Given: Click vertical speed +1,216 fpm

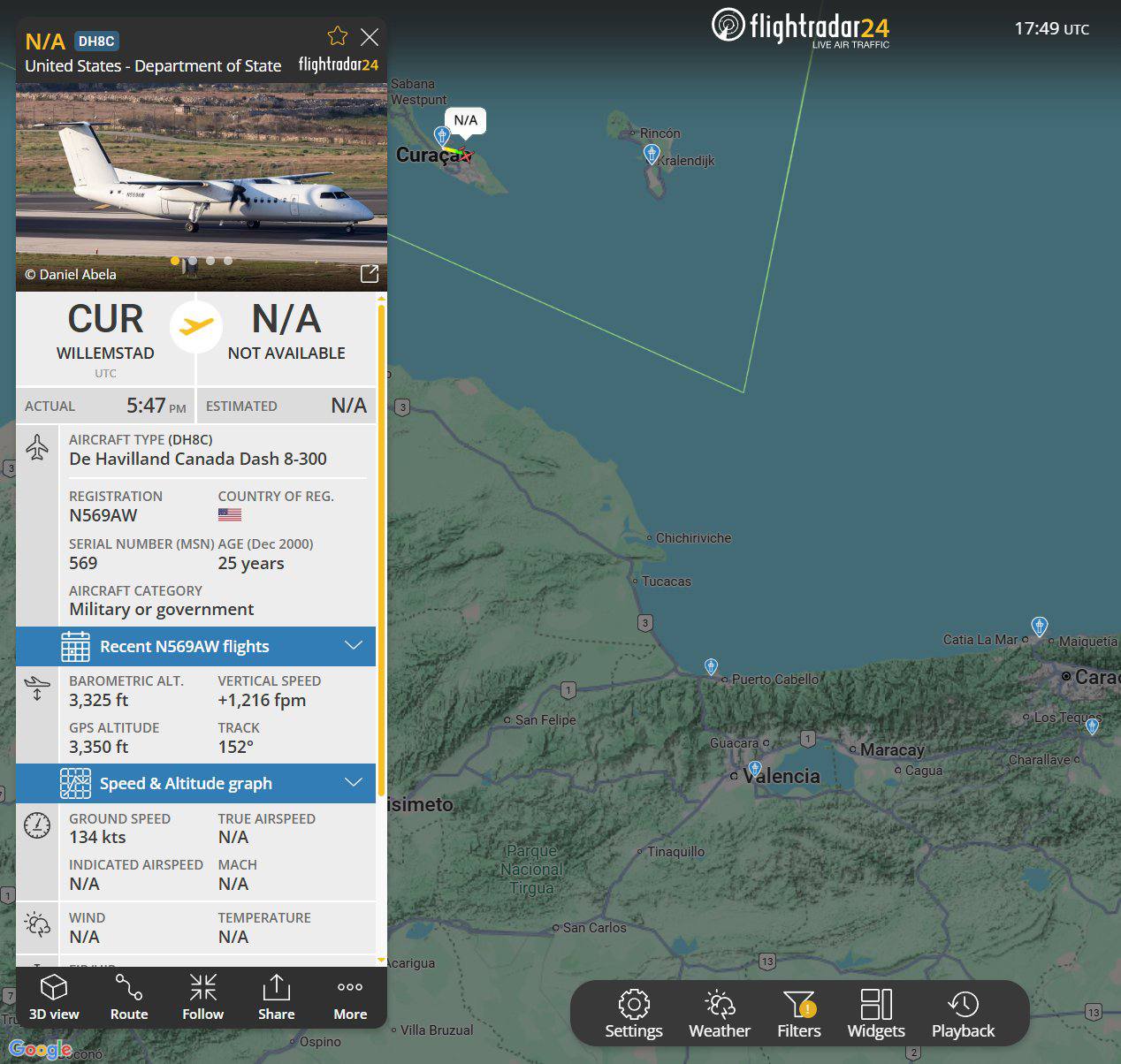Looking at the screenshot, I should coord(262,700).
